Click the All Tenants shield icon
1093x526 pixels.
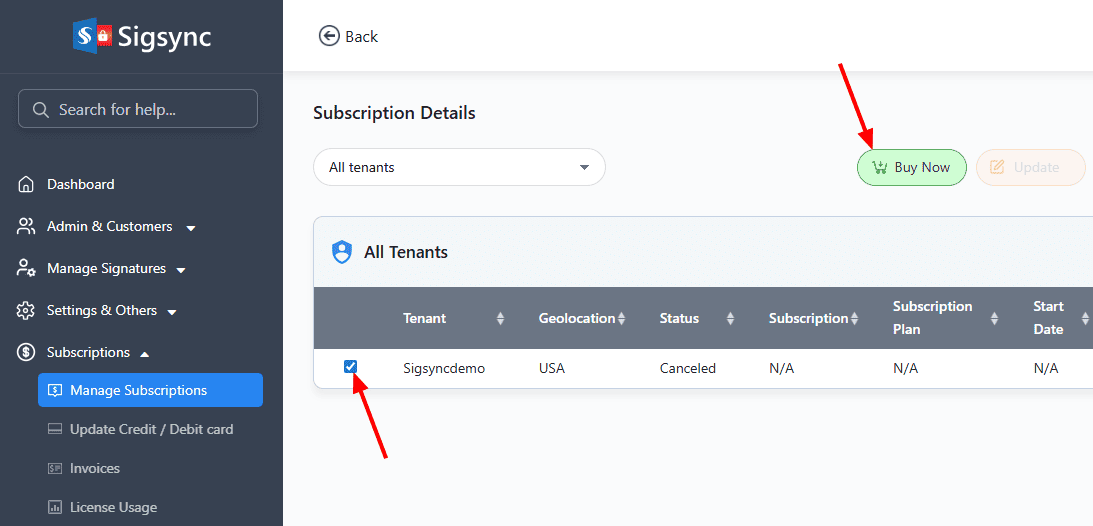click(342, 252)
